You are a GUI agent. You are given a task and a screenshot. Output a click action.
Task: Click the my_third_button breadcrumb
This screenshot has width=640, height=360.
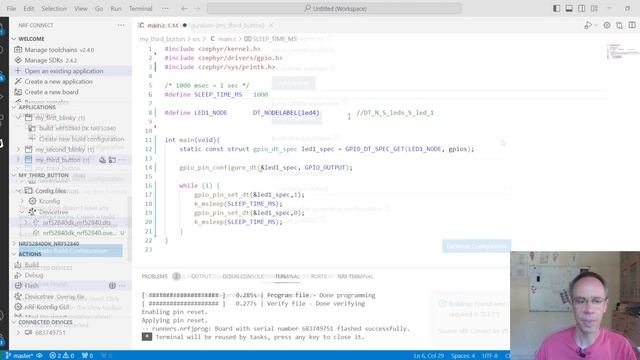point(162,39)
